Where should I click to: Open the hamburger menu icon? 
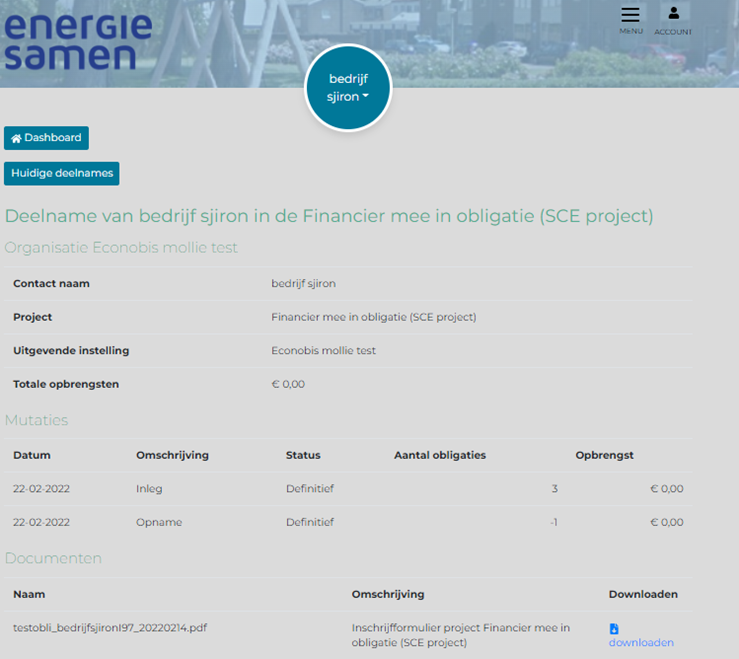(630, 16)
